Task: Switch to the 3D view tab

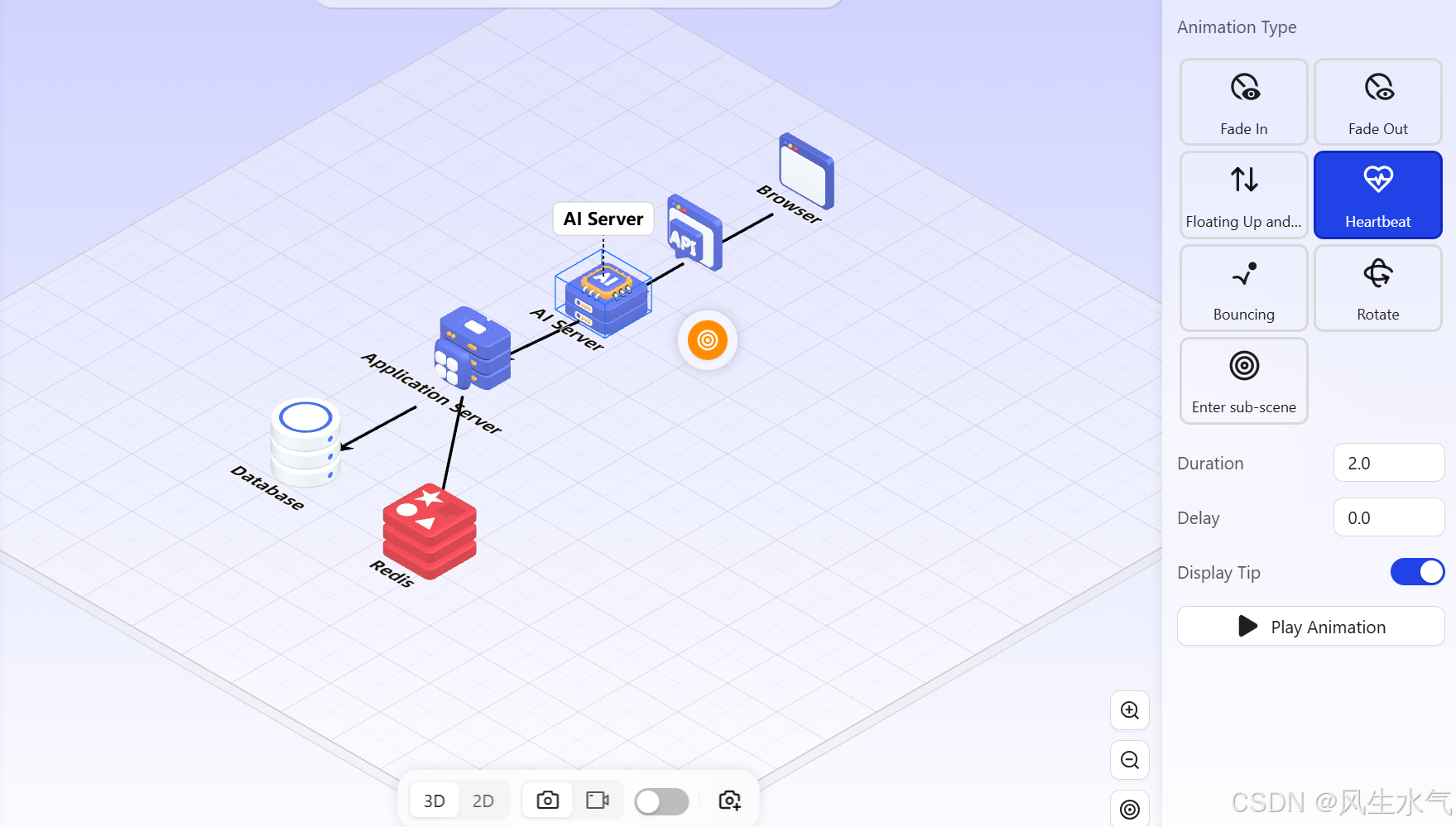Action: [434, 800]
